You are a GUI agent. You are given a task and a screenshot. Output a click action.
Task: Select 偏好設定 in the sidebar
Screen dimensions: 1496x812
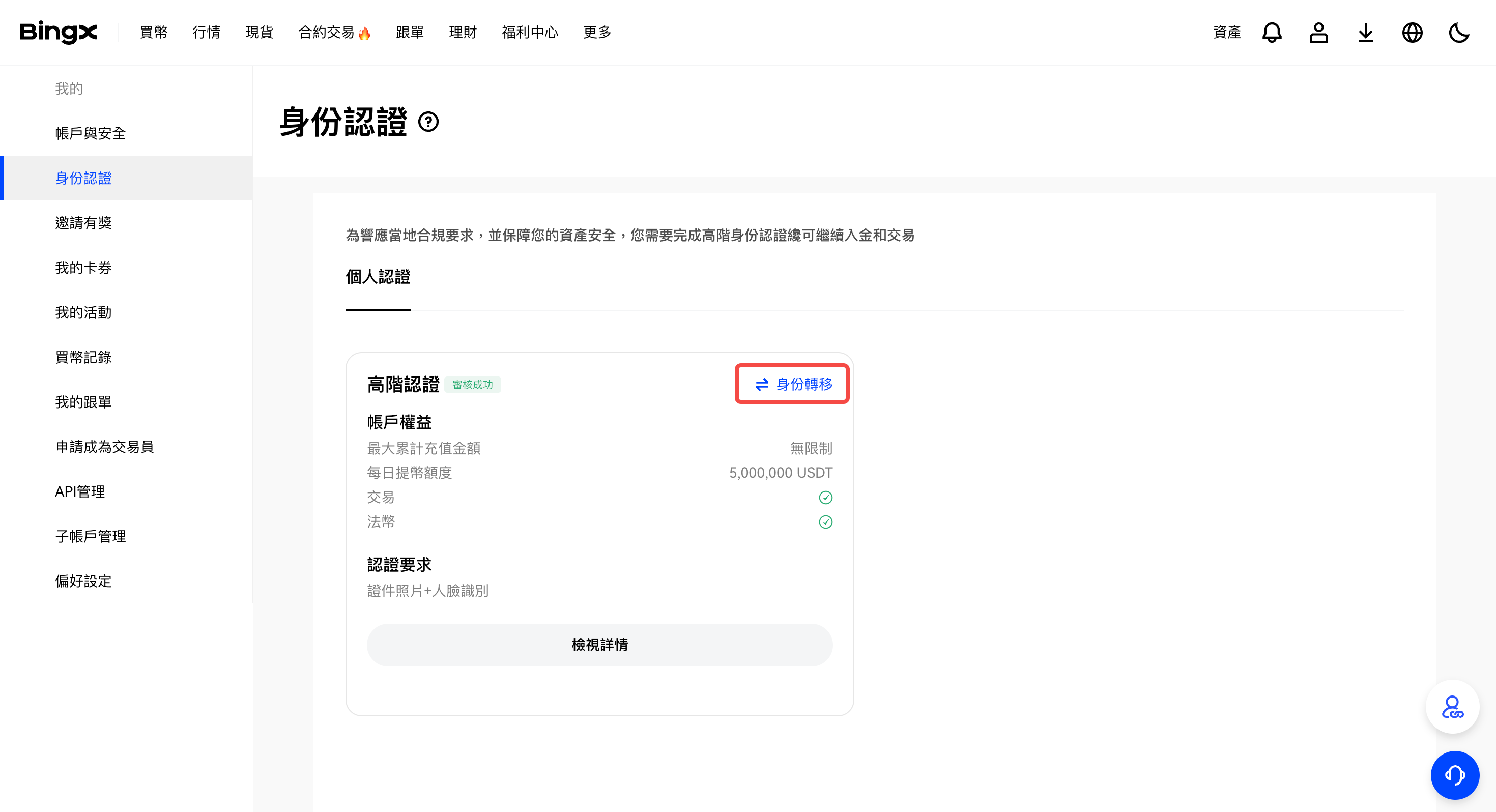(x=83, y=581)
